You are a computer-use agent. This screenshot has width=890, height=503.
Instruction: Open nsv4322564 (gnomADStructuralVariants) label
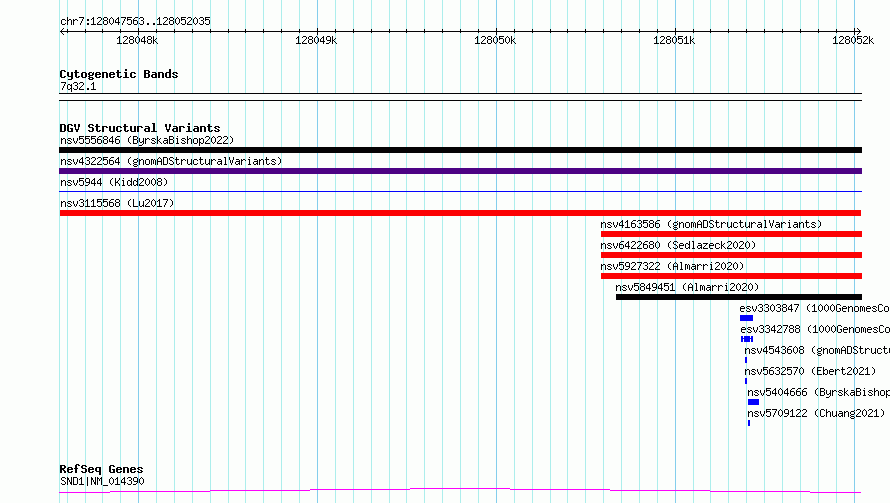[x=171, y=161]
